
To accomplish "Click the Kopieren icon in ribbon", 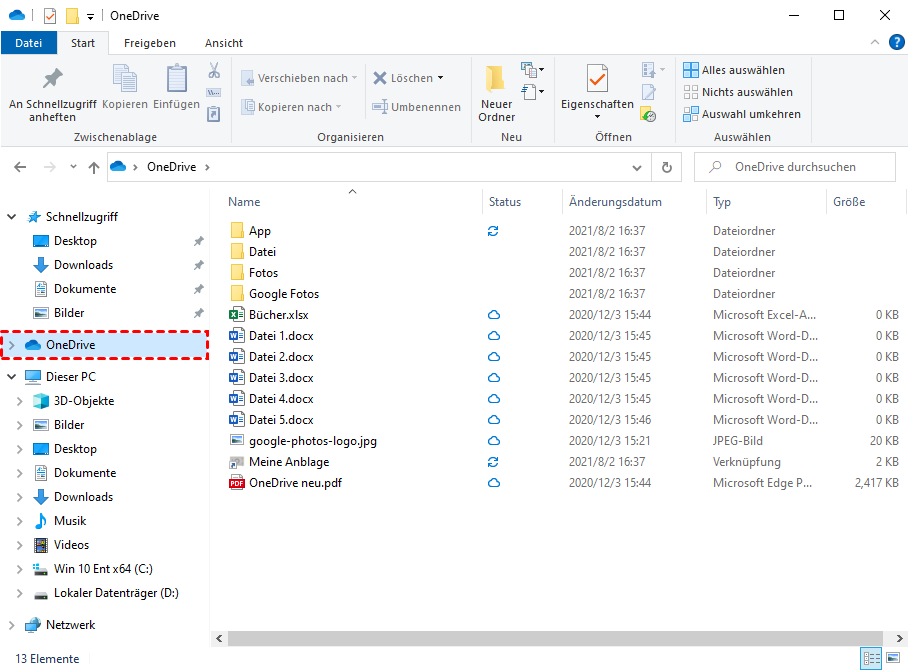I will tap(125, 79).
